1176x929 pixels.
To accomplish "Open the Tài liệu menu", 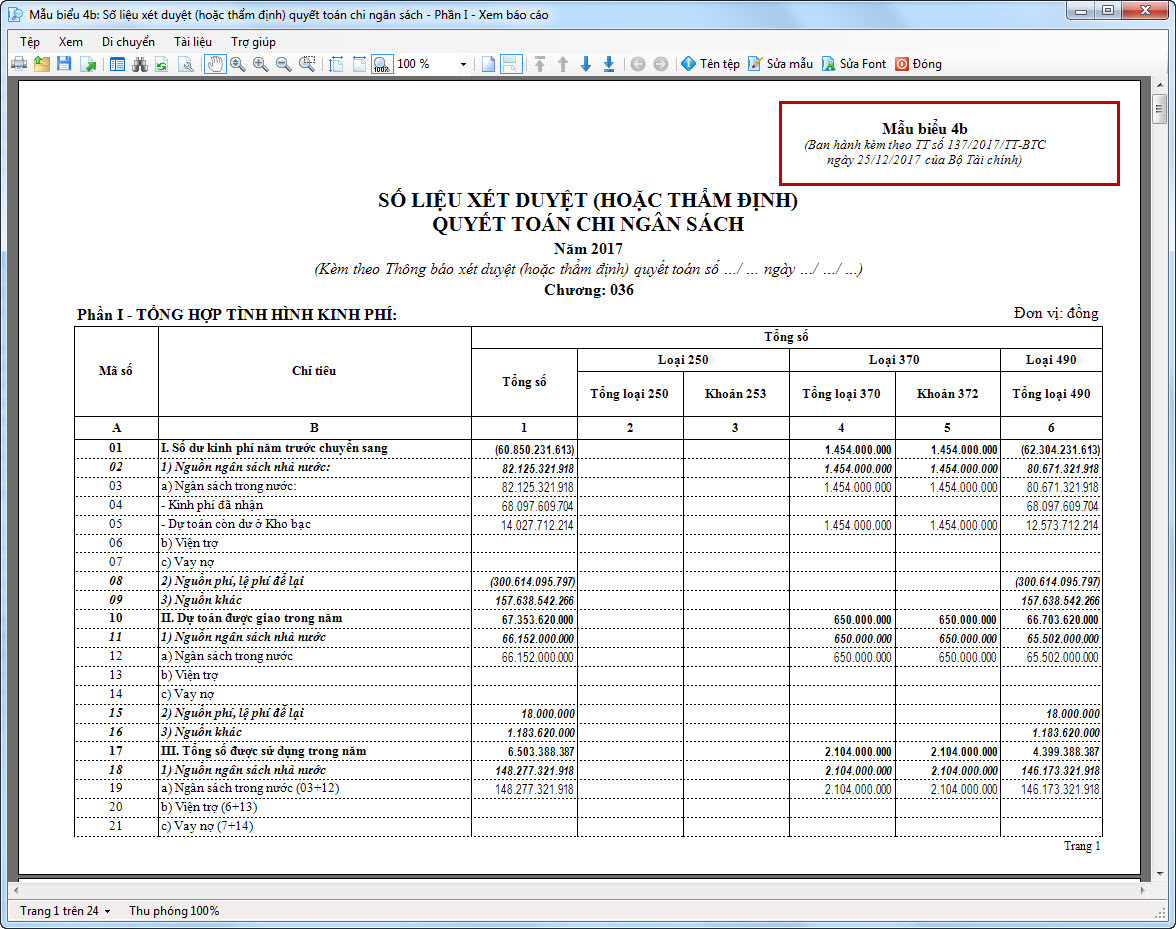I will pos(193,42).
